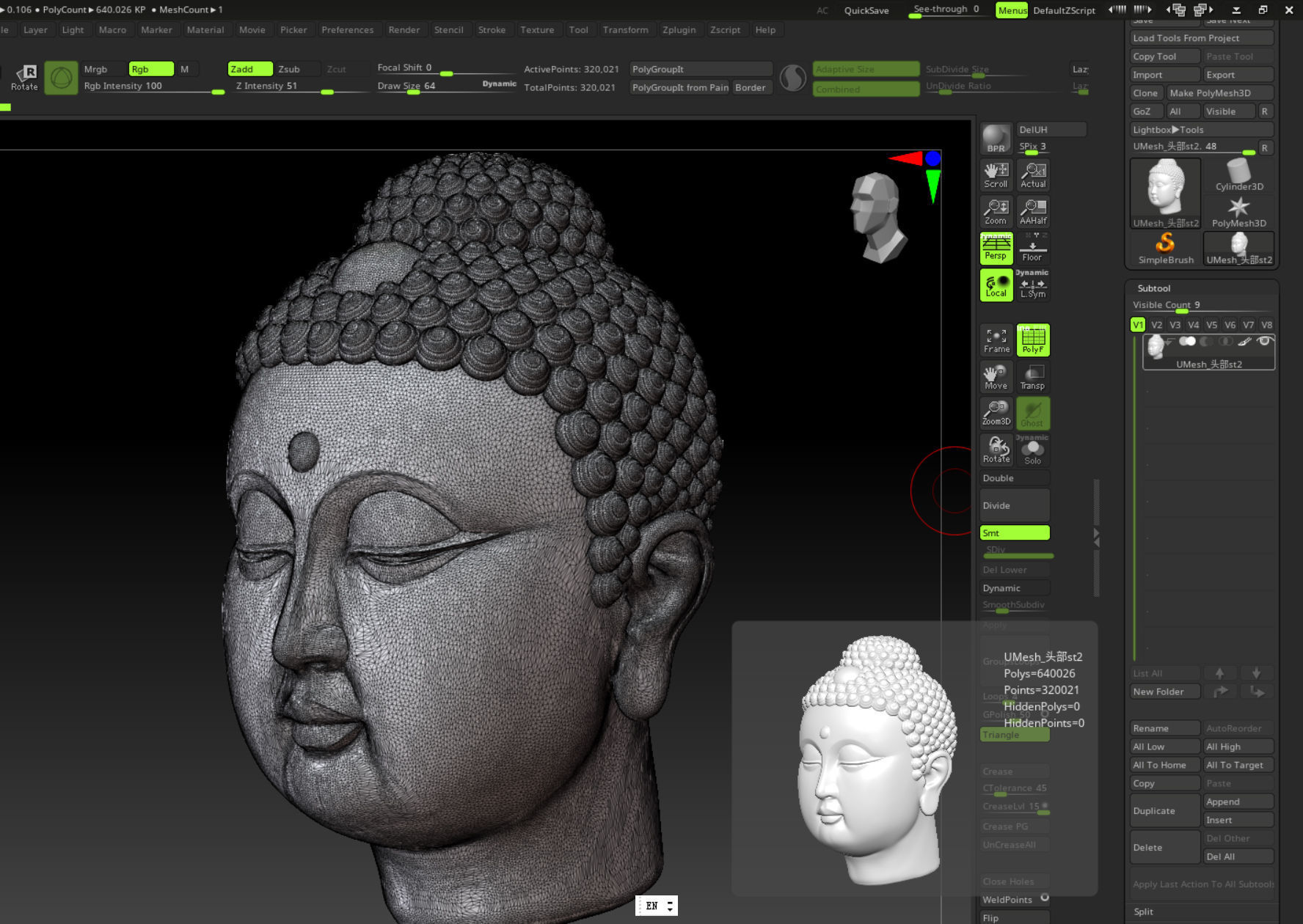
Task: Collapse the Subtool section header
Action: pyautogui.click(x=1153, y=288)
